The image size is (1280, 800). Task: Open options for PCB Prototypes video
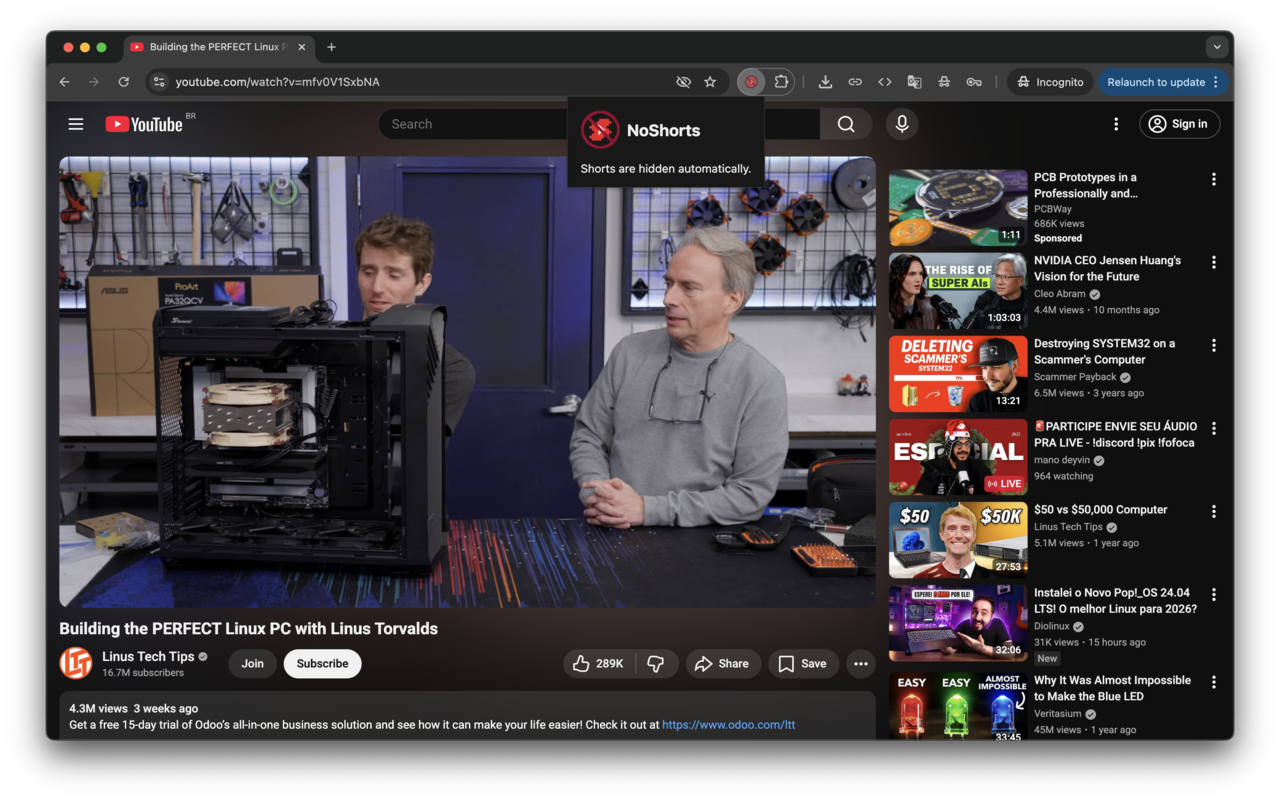1214,179
